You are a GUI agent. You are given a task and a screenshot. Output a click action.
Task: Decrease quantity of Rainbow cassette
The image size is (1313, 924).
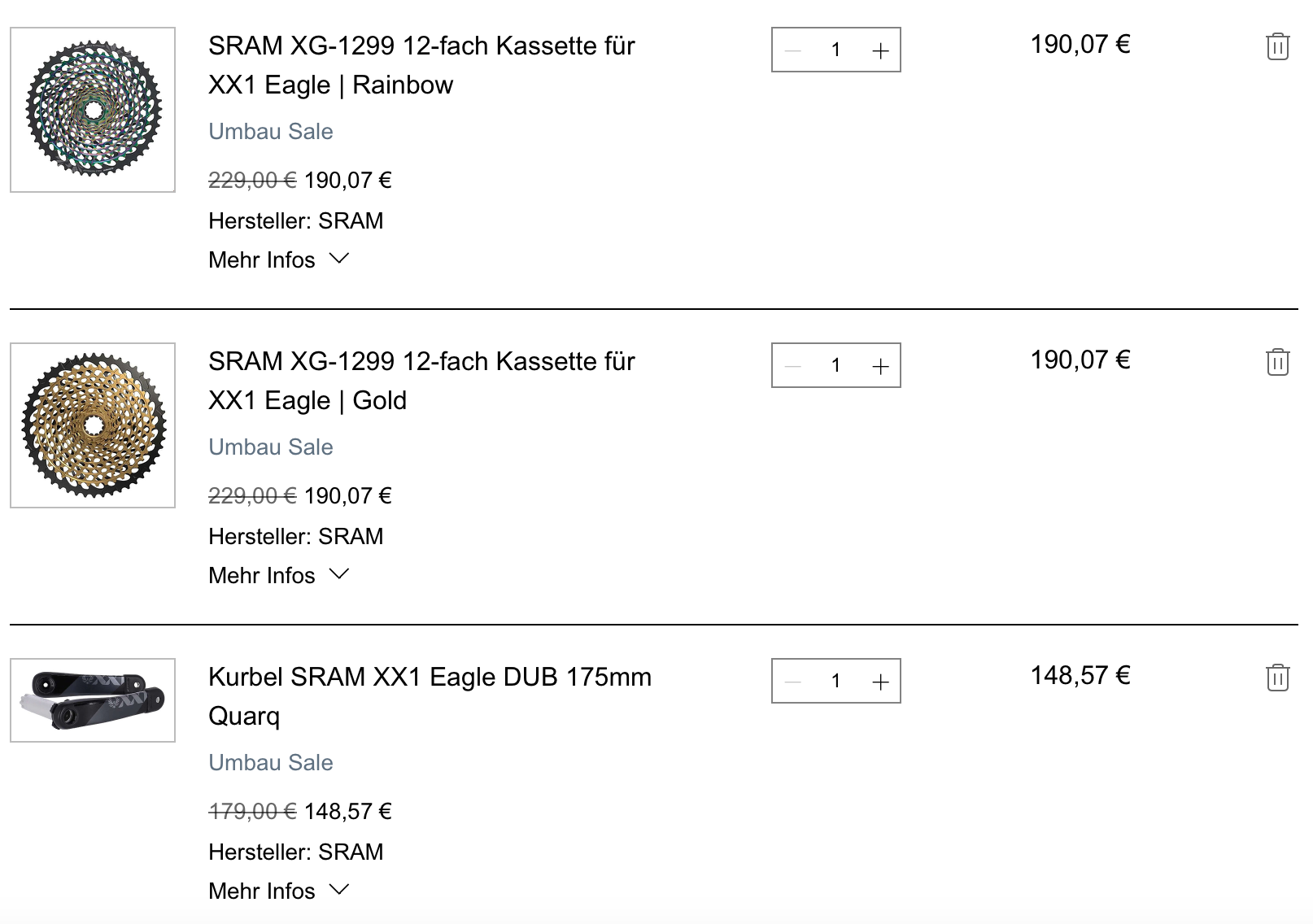point(793,50)
